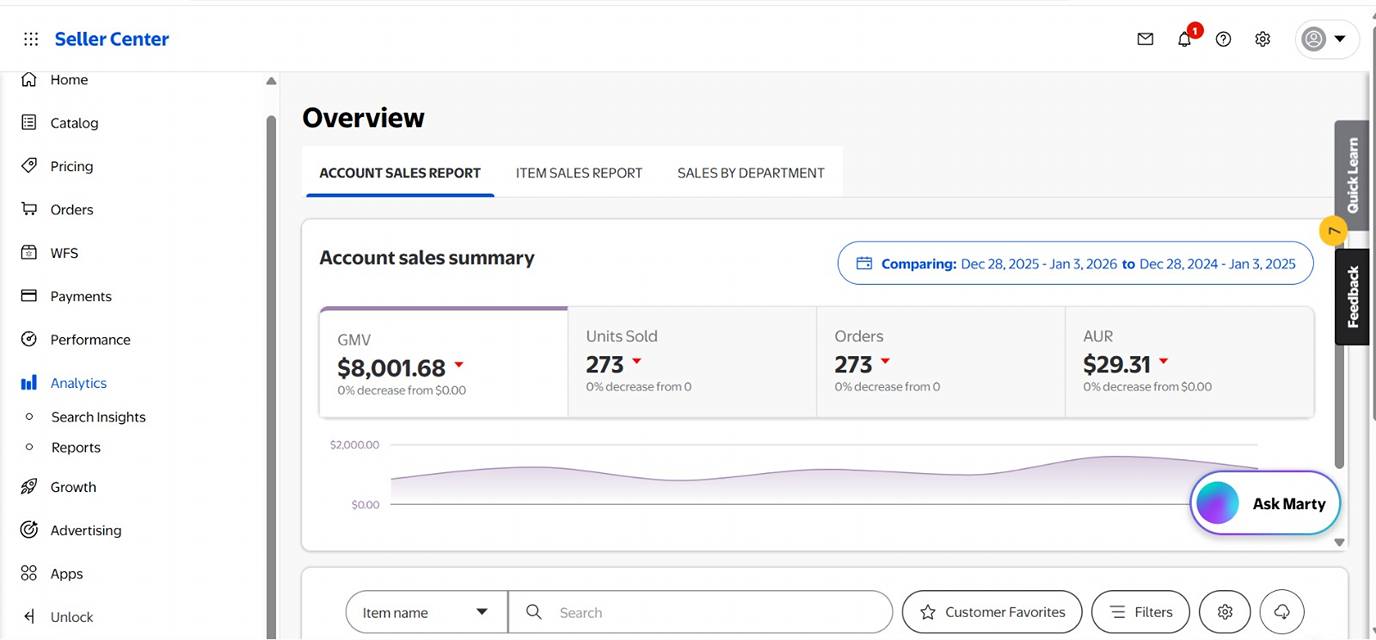Open the mail messages icon
This screenshot has width=1376, height=640.
1145,39
